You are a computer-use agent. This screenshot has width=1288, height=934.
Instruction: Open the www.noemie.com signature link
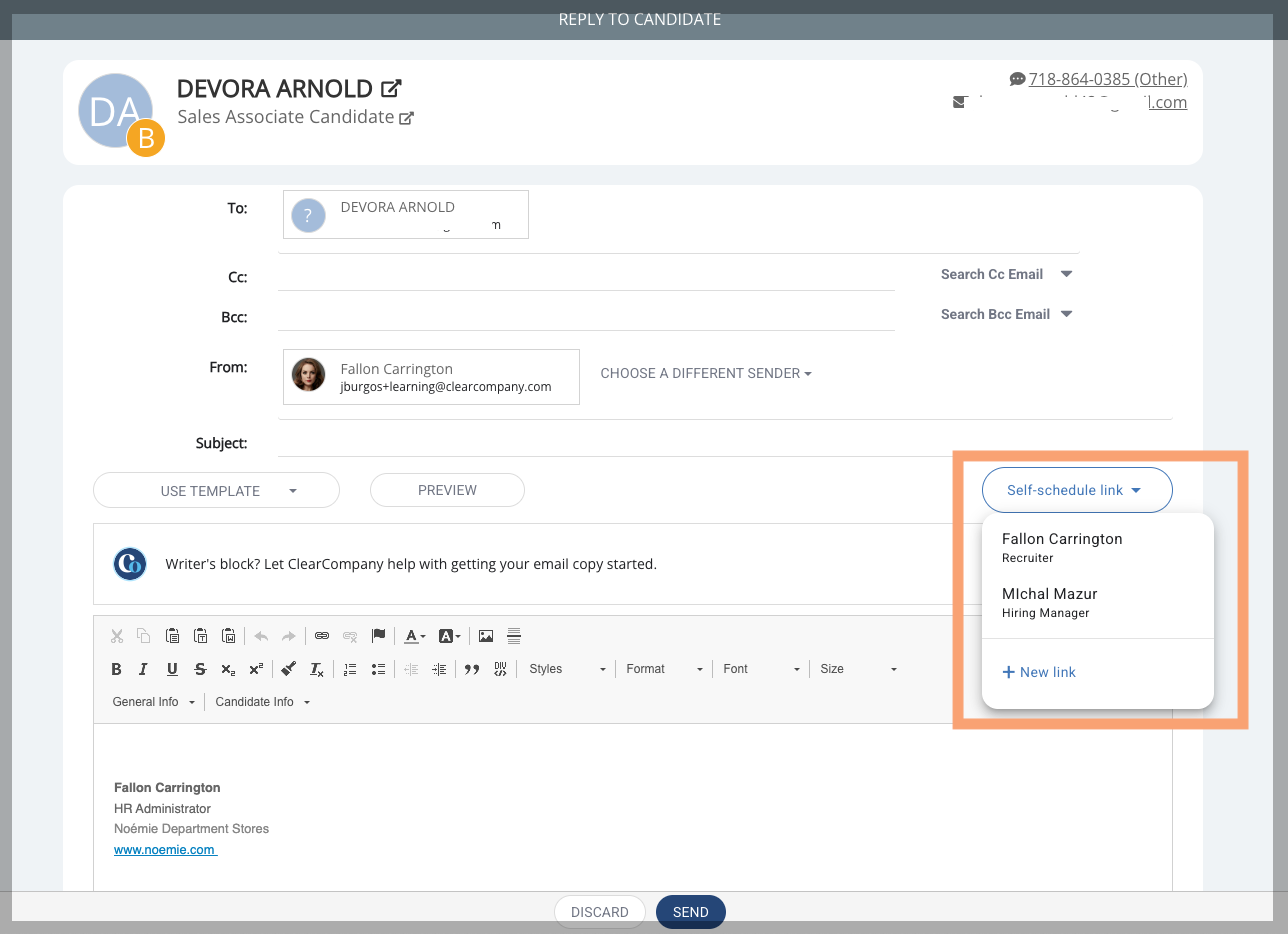coord(165,849)
